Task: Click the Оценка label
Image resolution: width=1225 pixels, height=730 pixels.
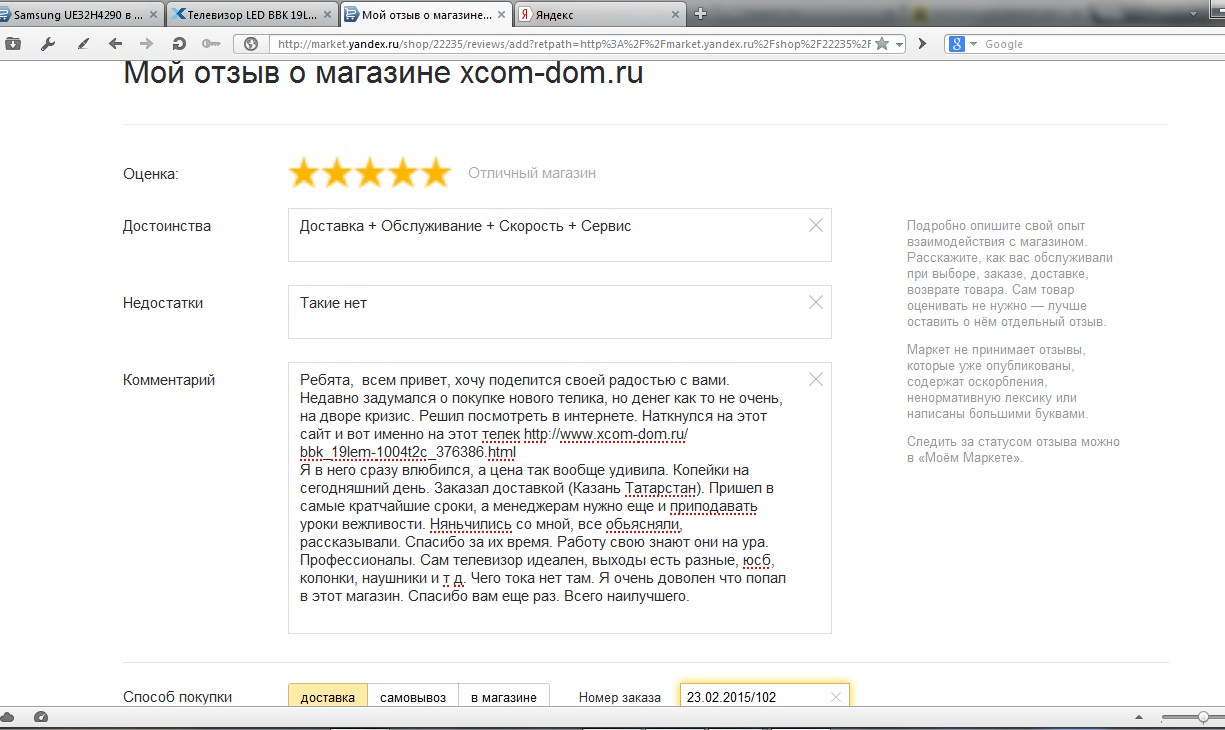Action: [150, 174]
